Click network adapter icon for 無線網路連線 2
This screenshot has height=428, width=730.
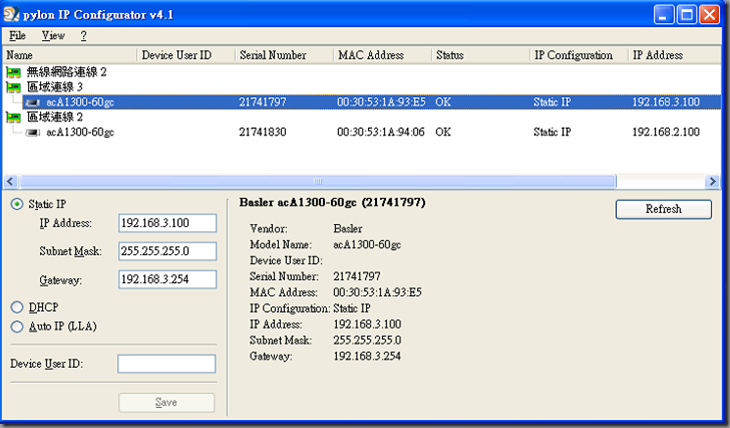(14, 72)
